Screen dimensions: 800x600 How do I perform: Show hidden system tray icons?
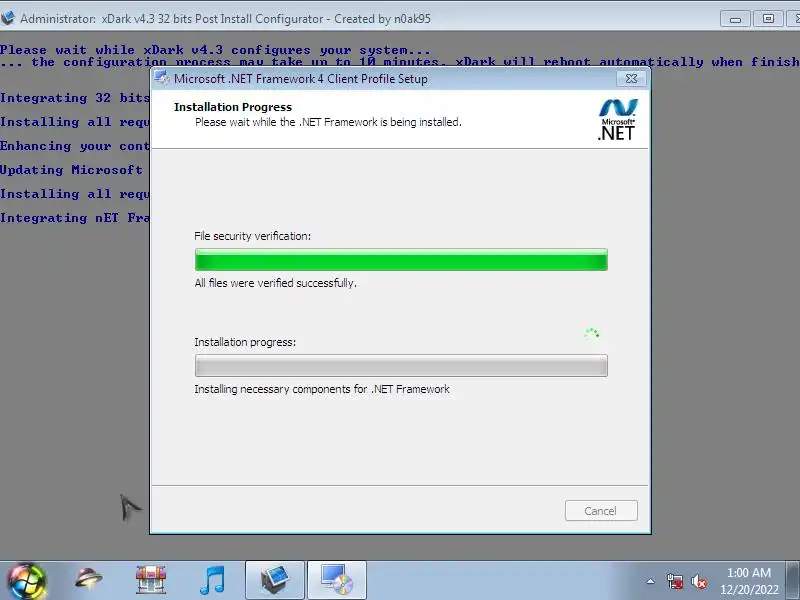click(651, 581)
